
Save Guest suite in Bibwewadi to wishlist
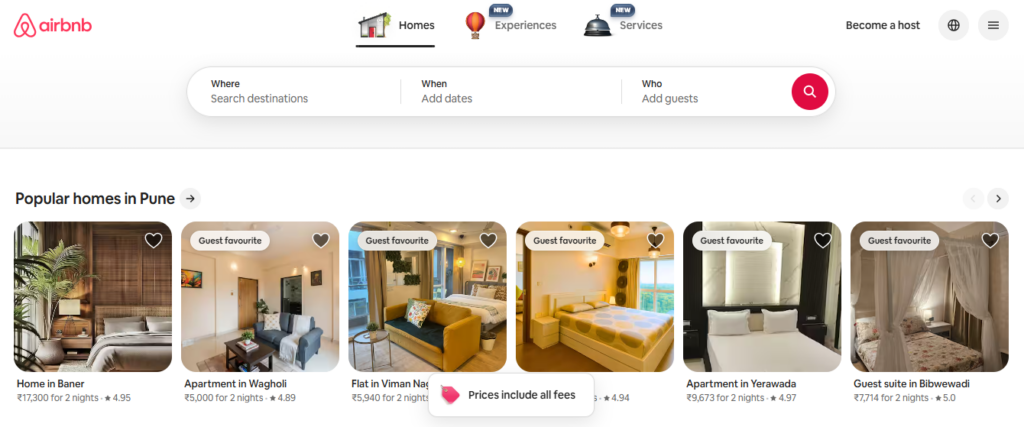click(x=990, y=240)
